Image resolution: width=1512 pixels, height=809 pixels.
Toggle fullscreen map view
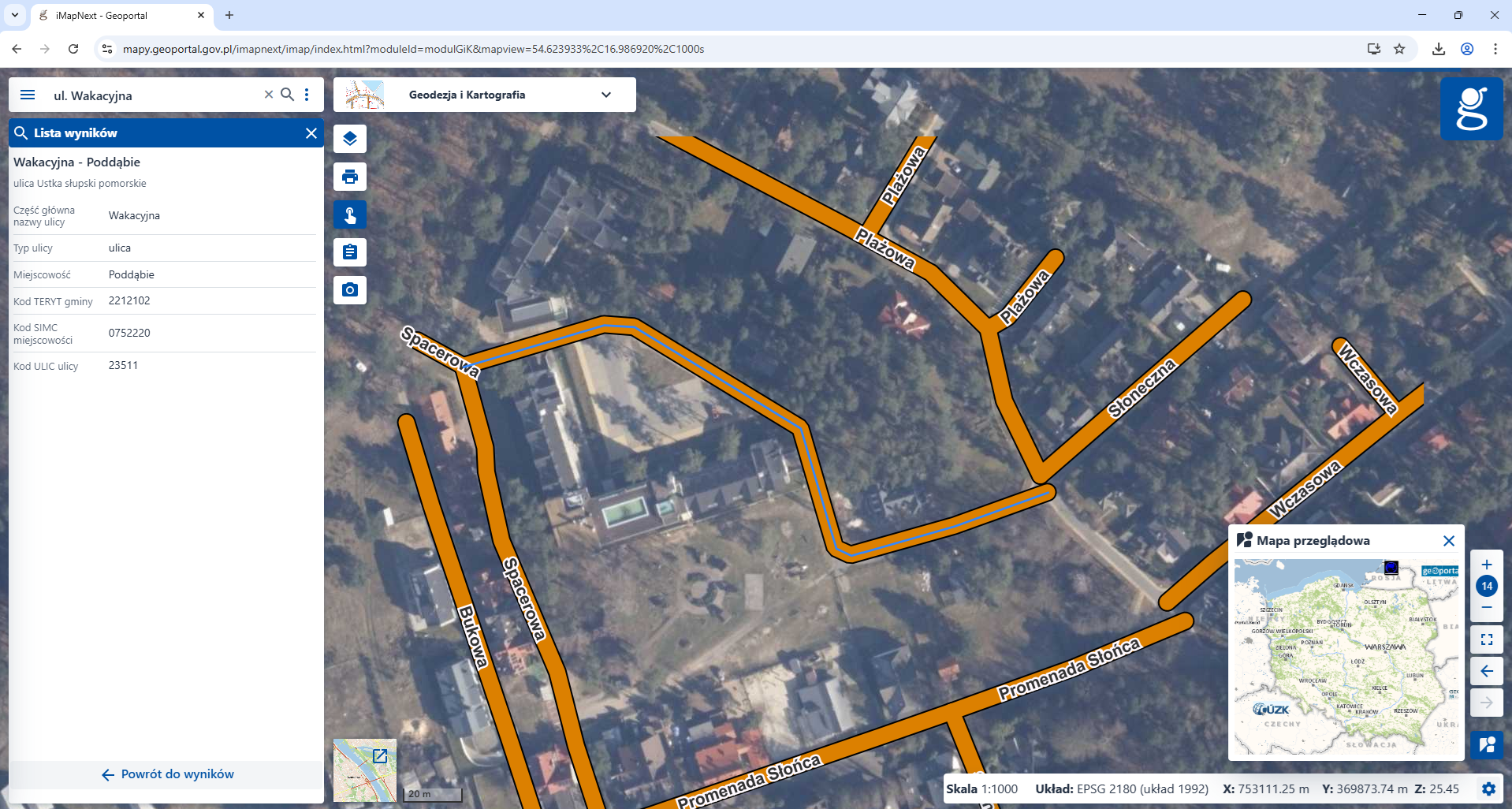1487,639
